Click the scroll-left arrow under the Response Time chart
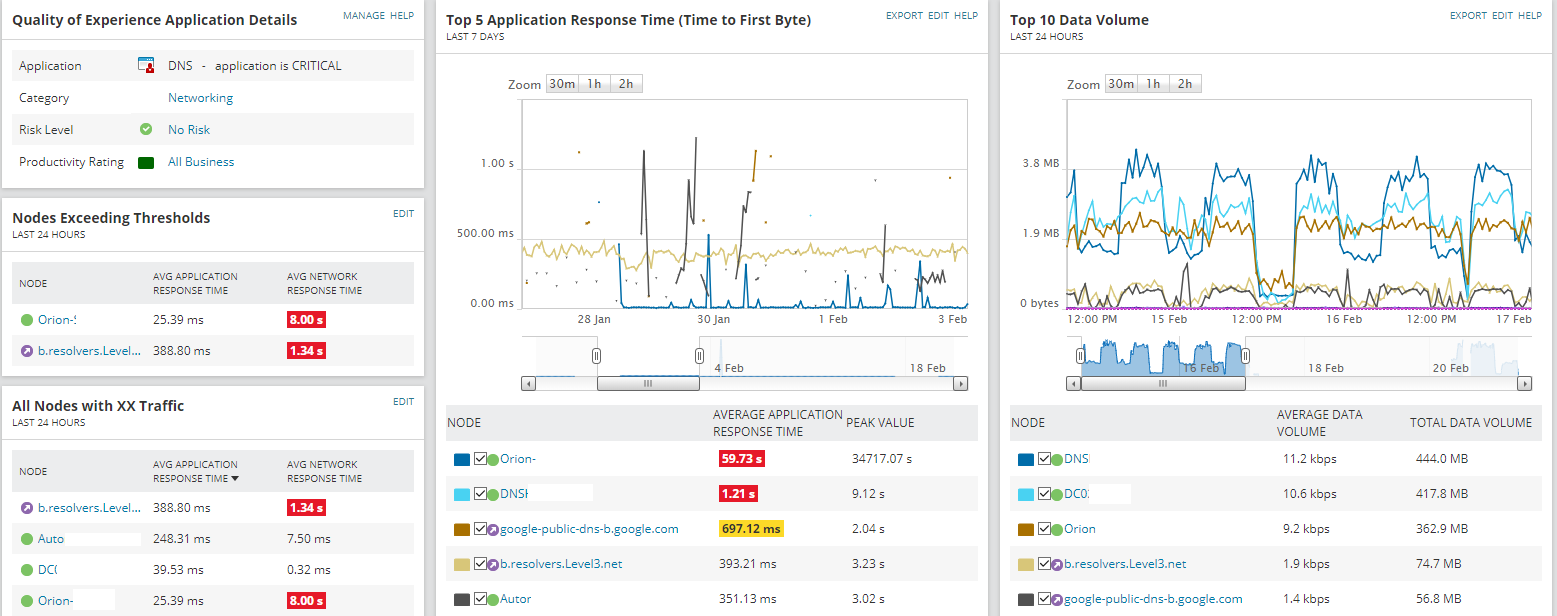Image resolution: width=1557 pixels, height=616 pixels. tap(529, 383)
